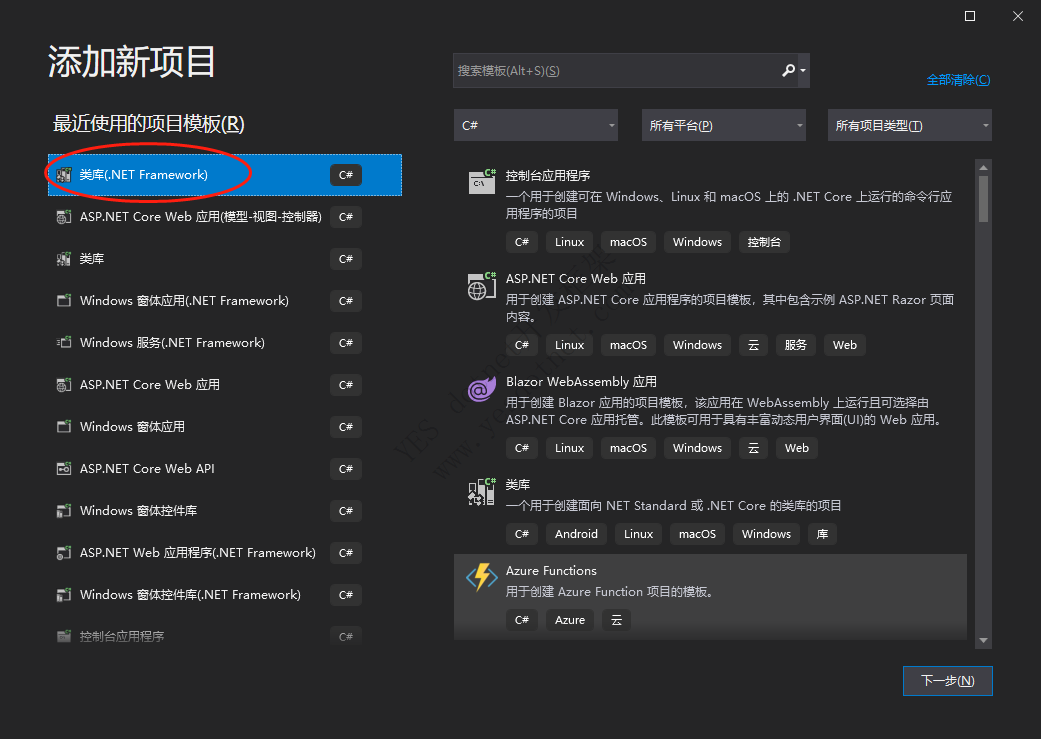Select ASP.NET Core Web API text

[147, 469]
